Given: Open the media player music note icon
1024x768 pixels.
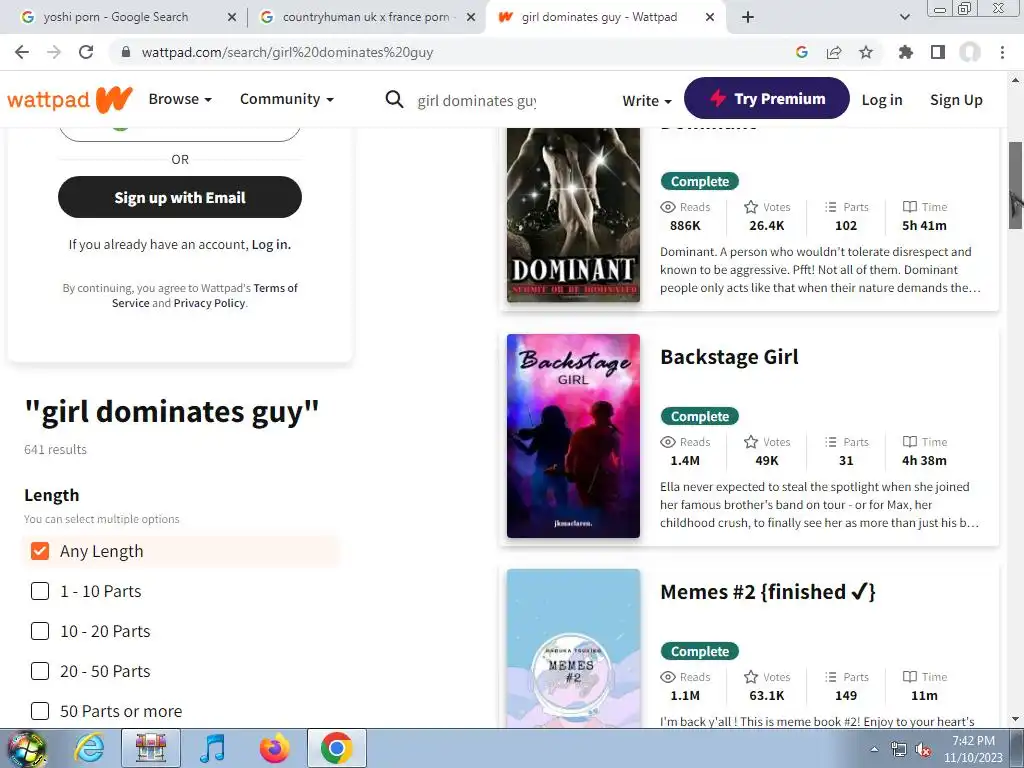Looking at the screenshot, I should pyautogui.click(x=212, y=748).
